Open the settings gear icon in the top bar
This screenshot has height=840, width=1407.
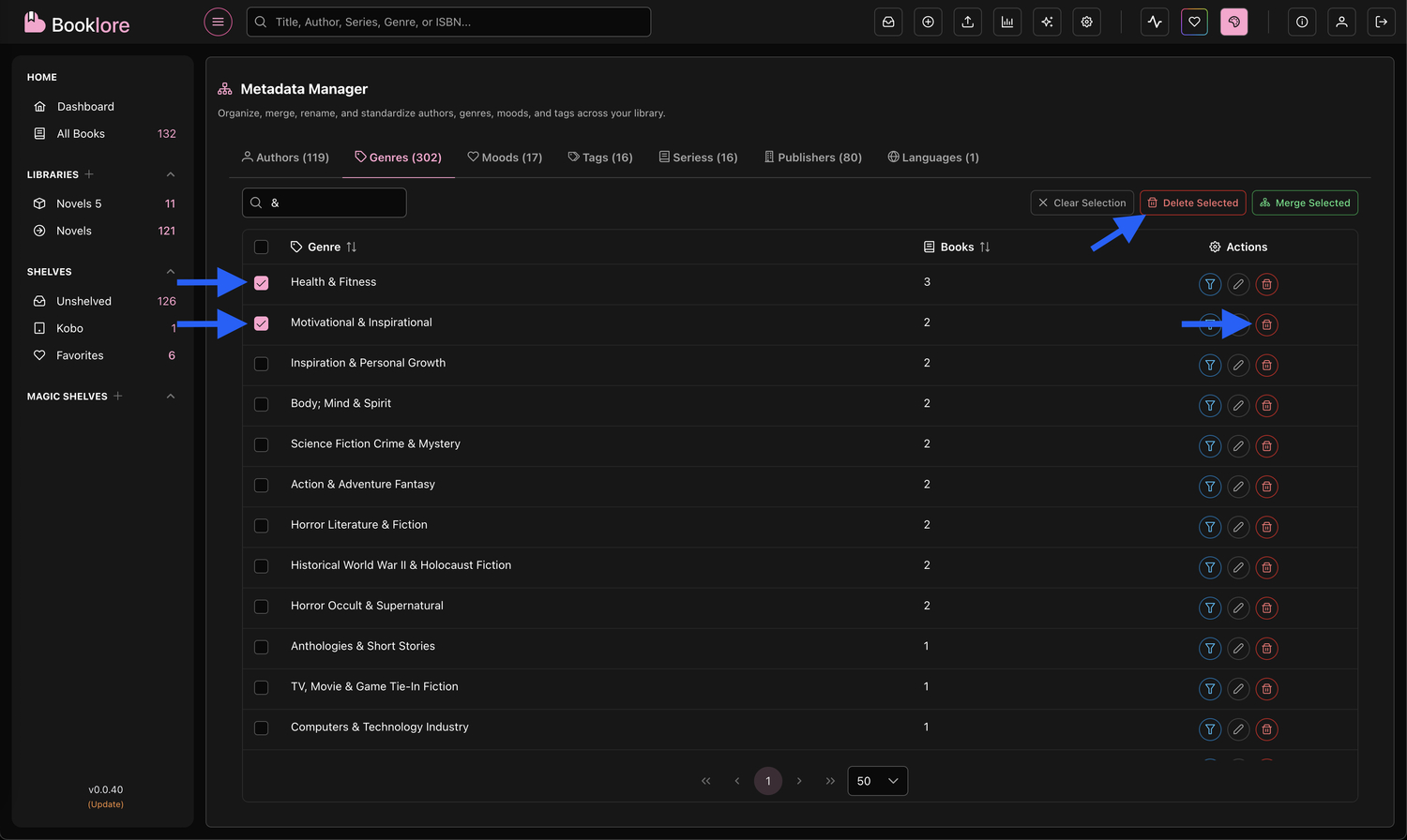click(x=1086, y=22)
